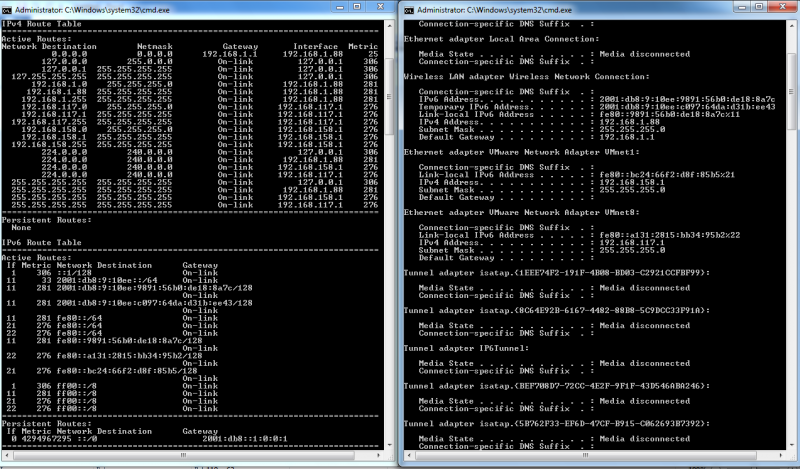This screenshot has height=469, width=800.
Task: Click left window's vertical scrollbar thumb
Action: point(389,96)
